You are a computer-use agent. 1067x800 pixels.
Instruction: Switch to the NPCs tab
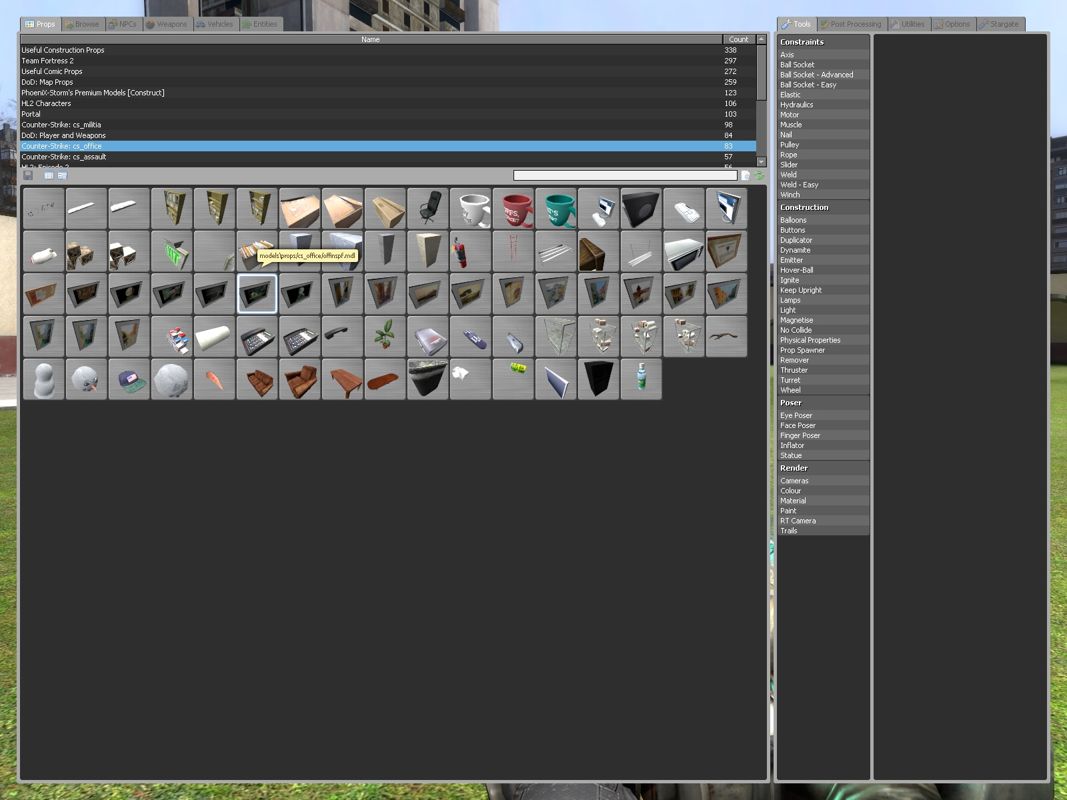[122, 24]
